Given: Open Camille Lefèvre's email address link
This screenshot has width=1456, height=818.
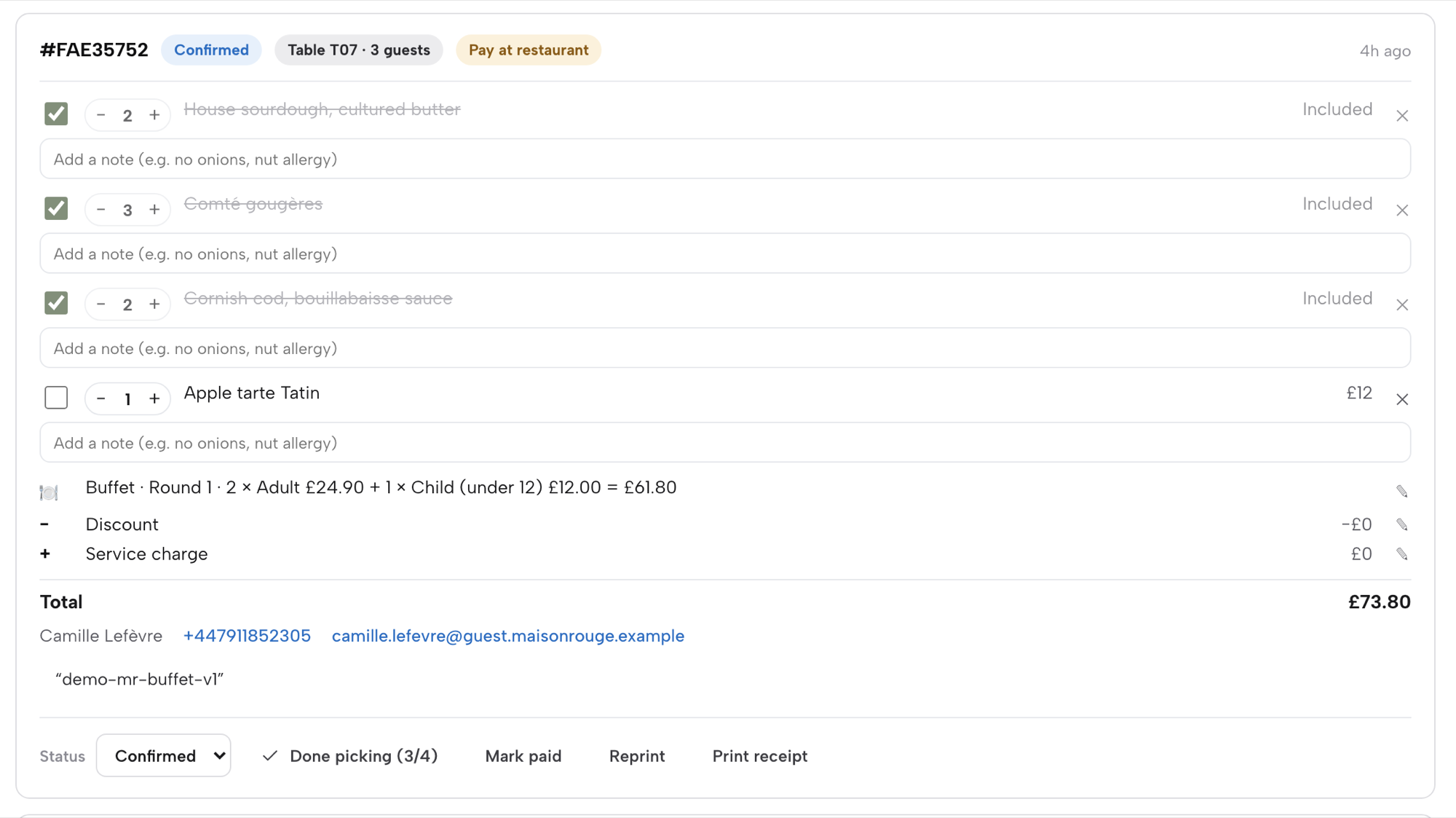Looking at the screenshot, I should click(508, 636).
